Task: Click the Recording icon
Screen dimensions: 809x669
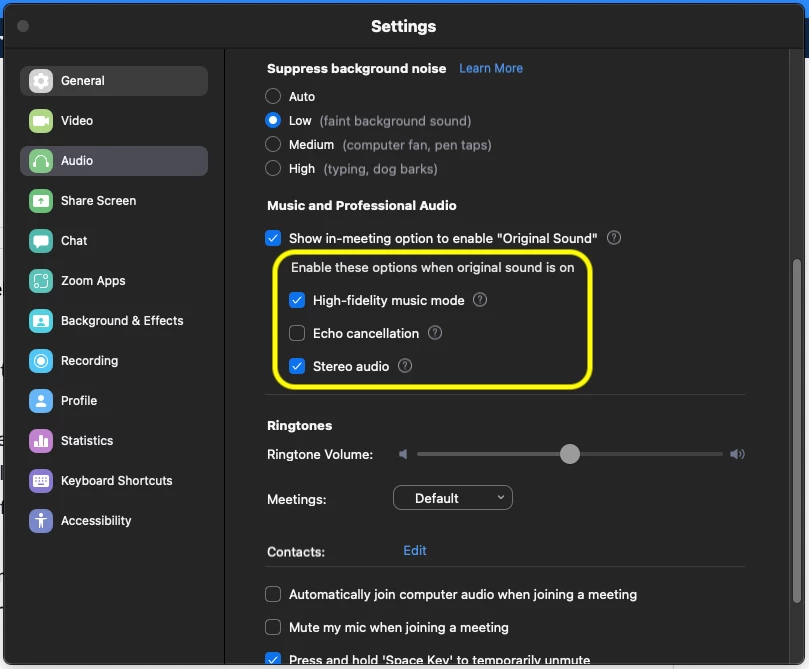Action: 41,361
